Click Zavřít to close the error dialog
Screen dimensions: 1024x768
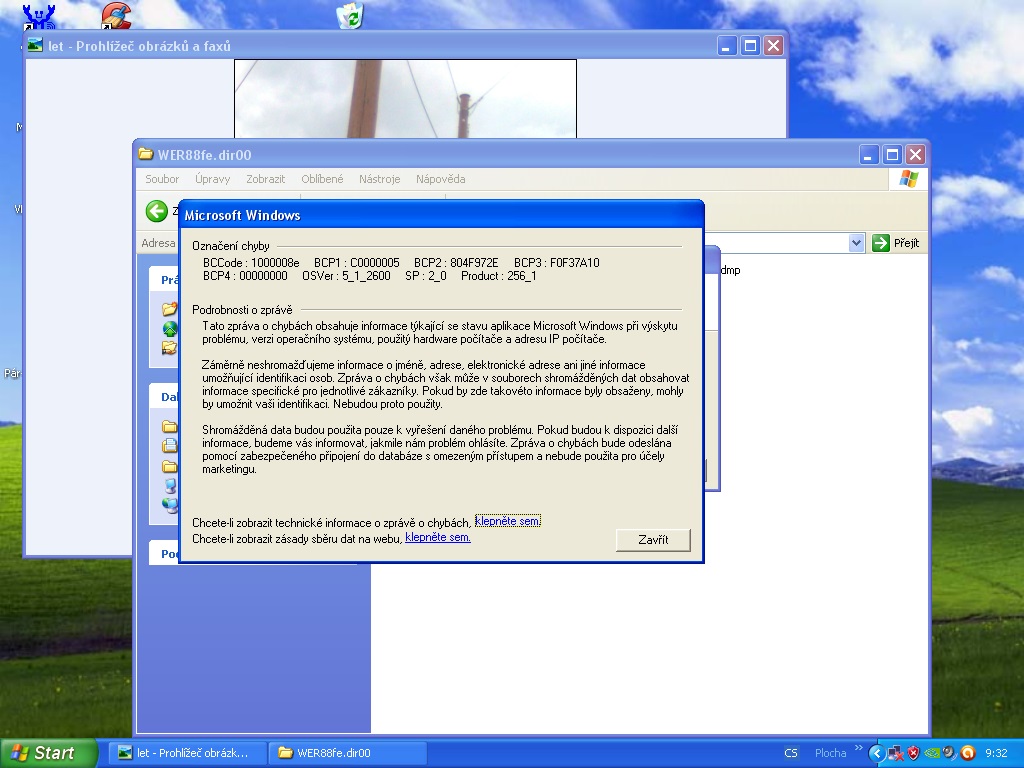point(653,540)
